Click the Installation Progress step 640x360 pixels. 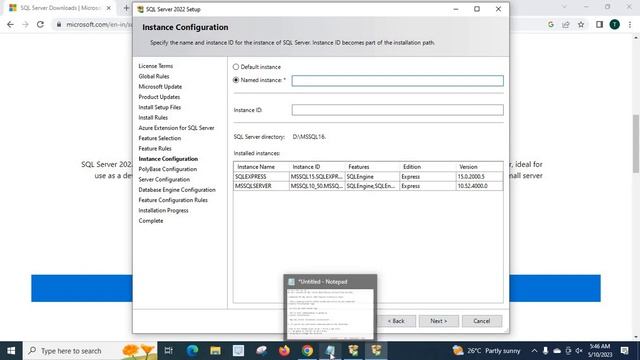coord(163,211)
